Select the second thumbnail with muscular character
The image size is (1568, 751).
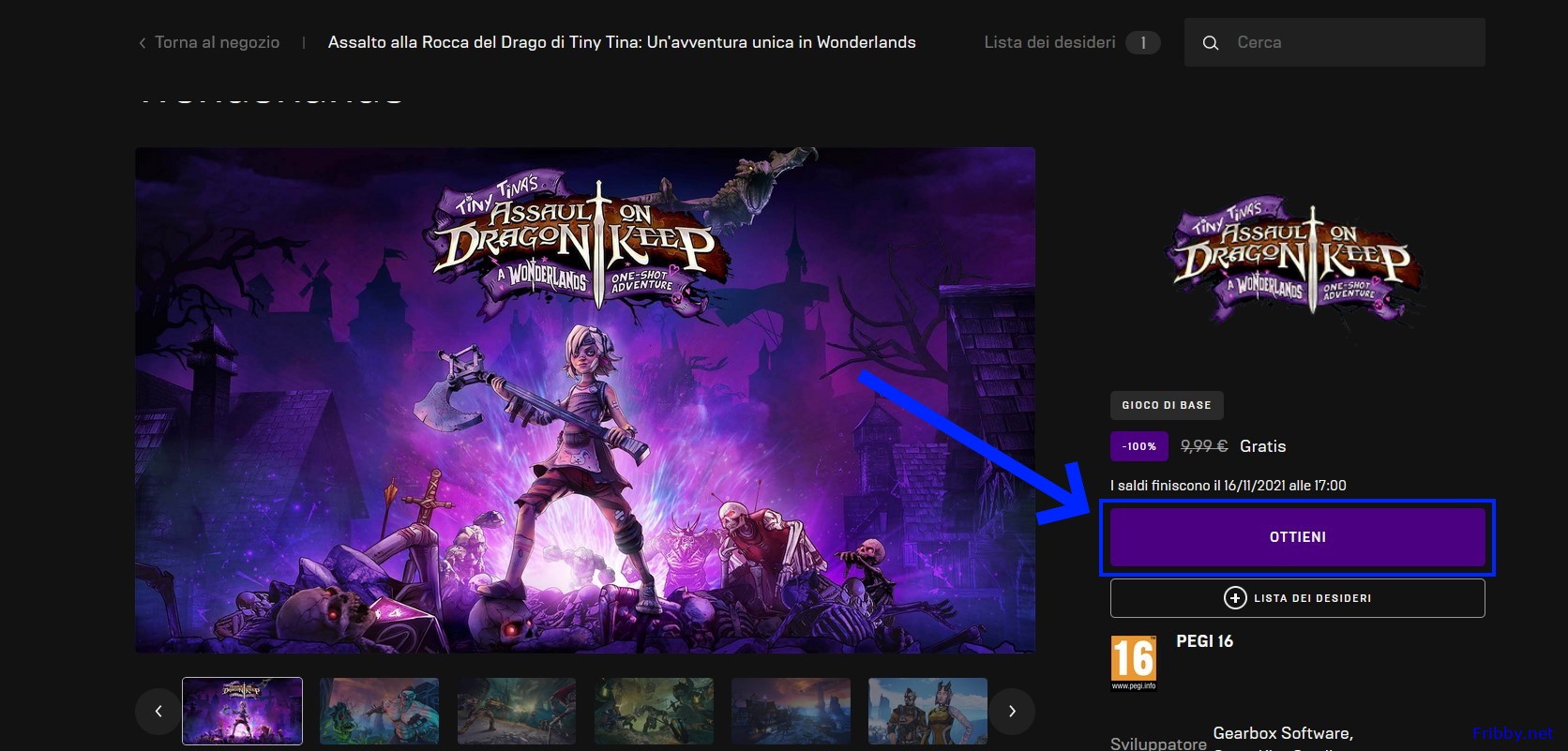tap(379, 711)
